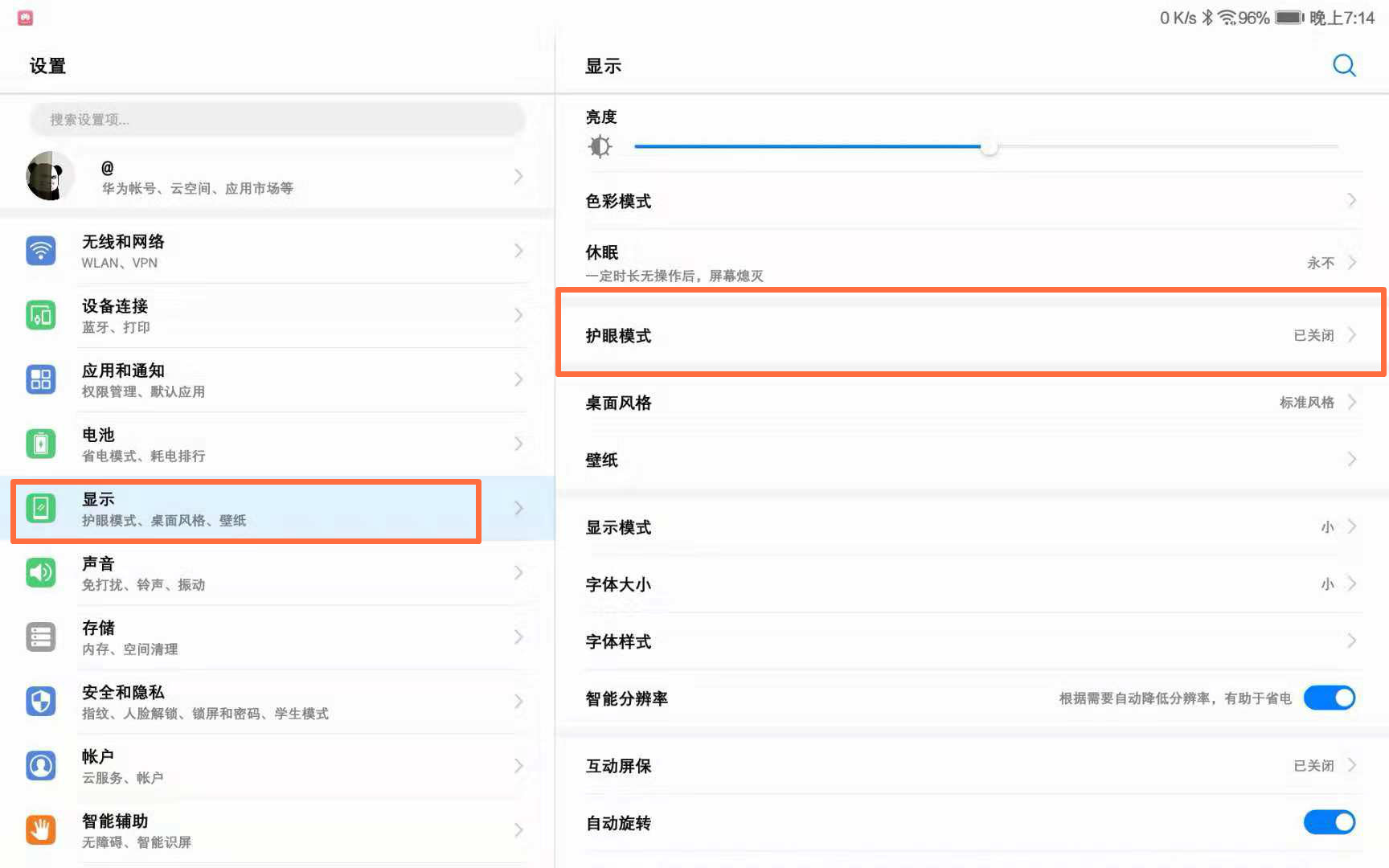This screenshot has width=1389, height=868.
Task: Toggle off 智能分辨率 smart resolution
Action: point(1329,698)
